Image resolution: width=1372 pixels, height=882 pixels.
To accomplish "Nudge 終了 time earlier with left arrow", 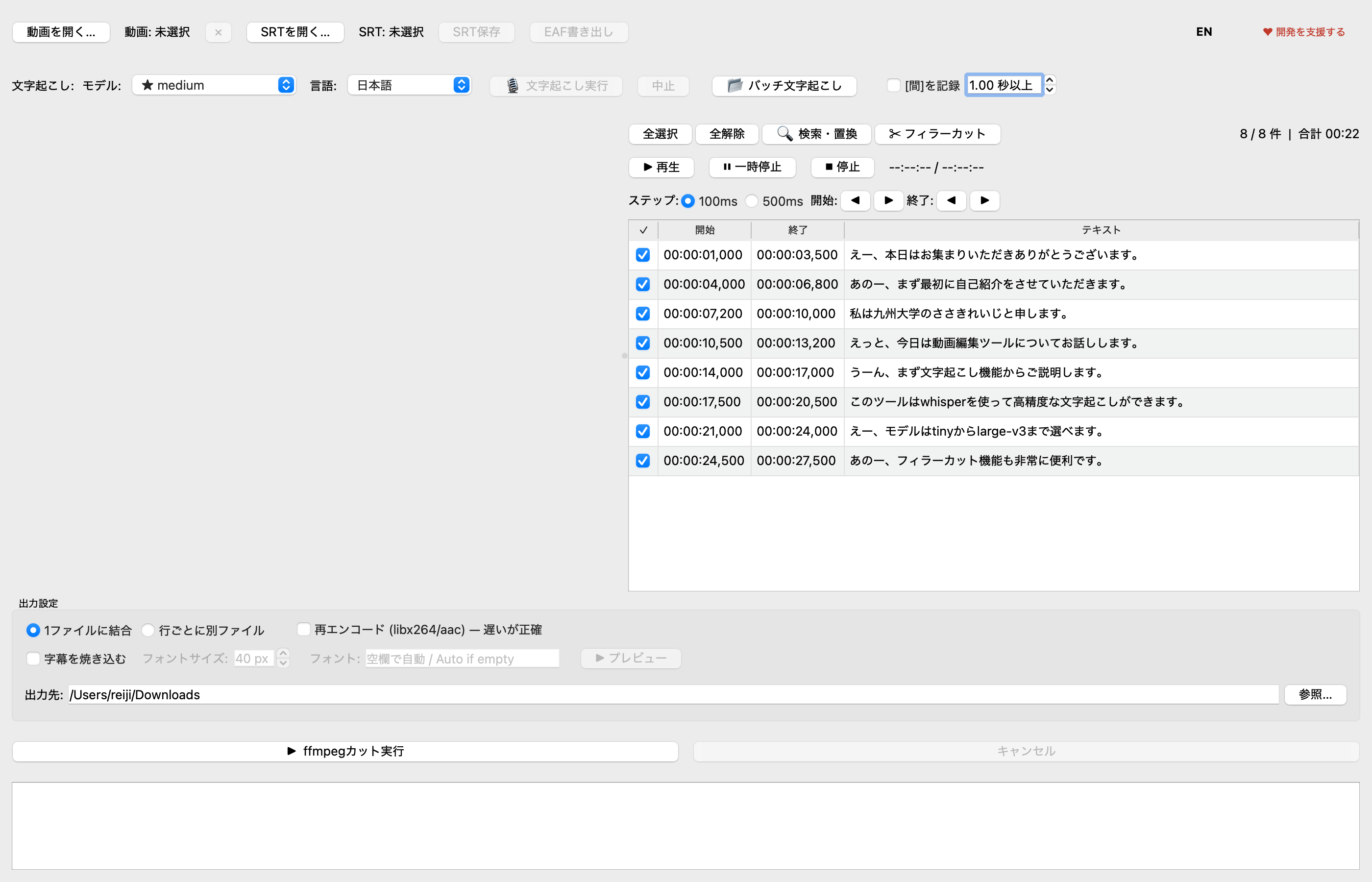I will click(952, 200).
